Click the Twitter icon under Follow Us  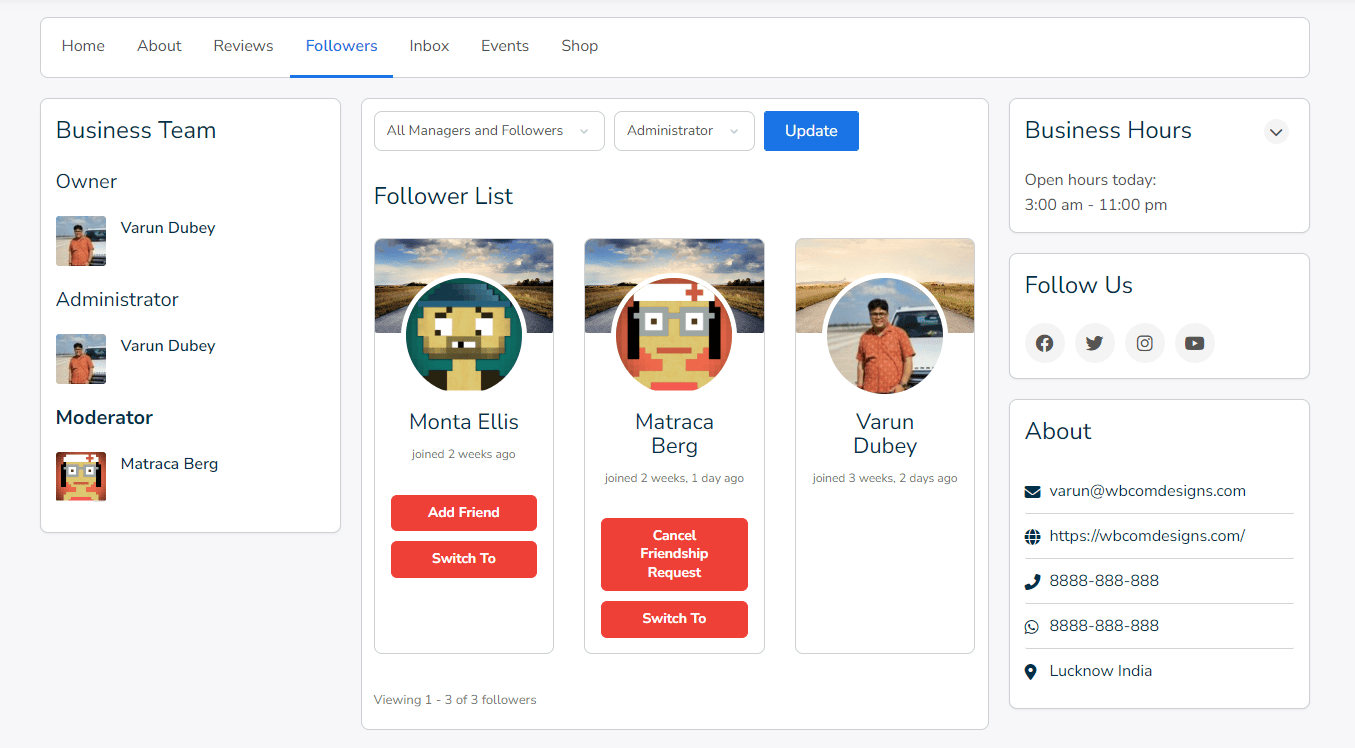pos(1094,343)
